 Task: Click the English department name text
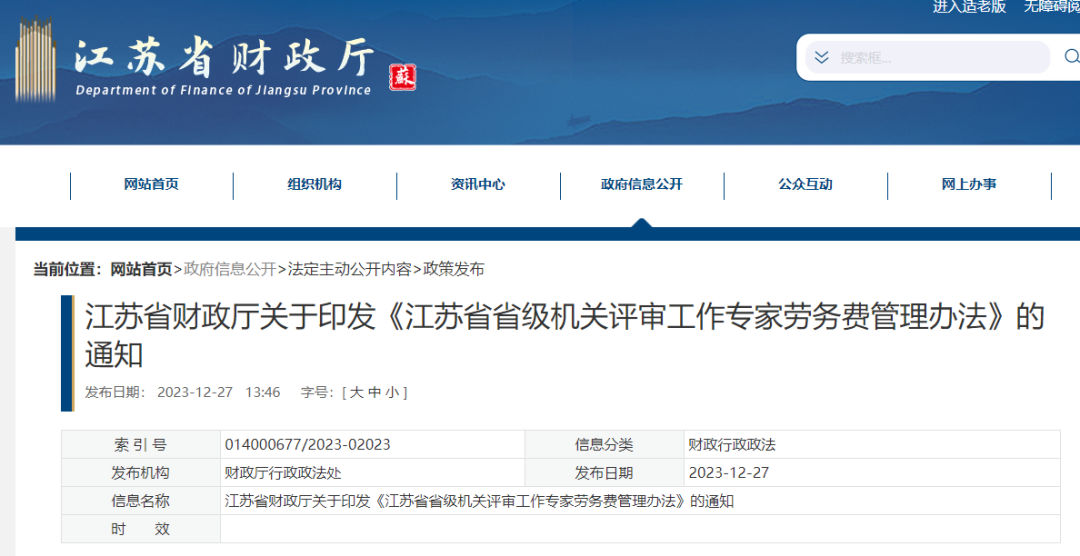click(x=223, y=90)
